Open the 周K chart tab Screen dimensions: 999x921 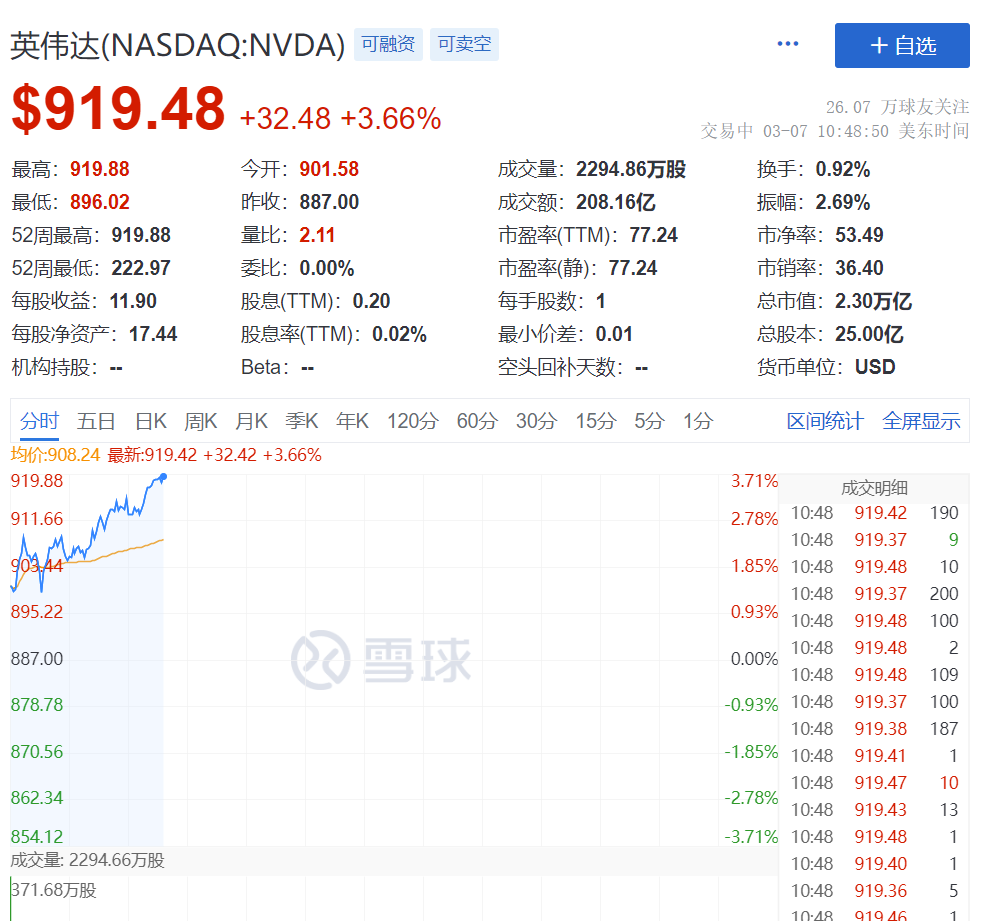(201, 421)
